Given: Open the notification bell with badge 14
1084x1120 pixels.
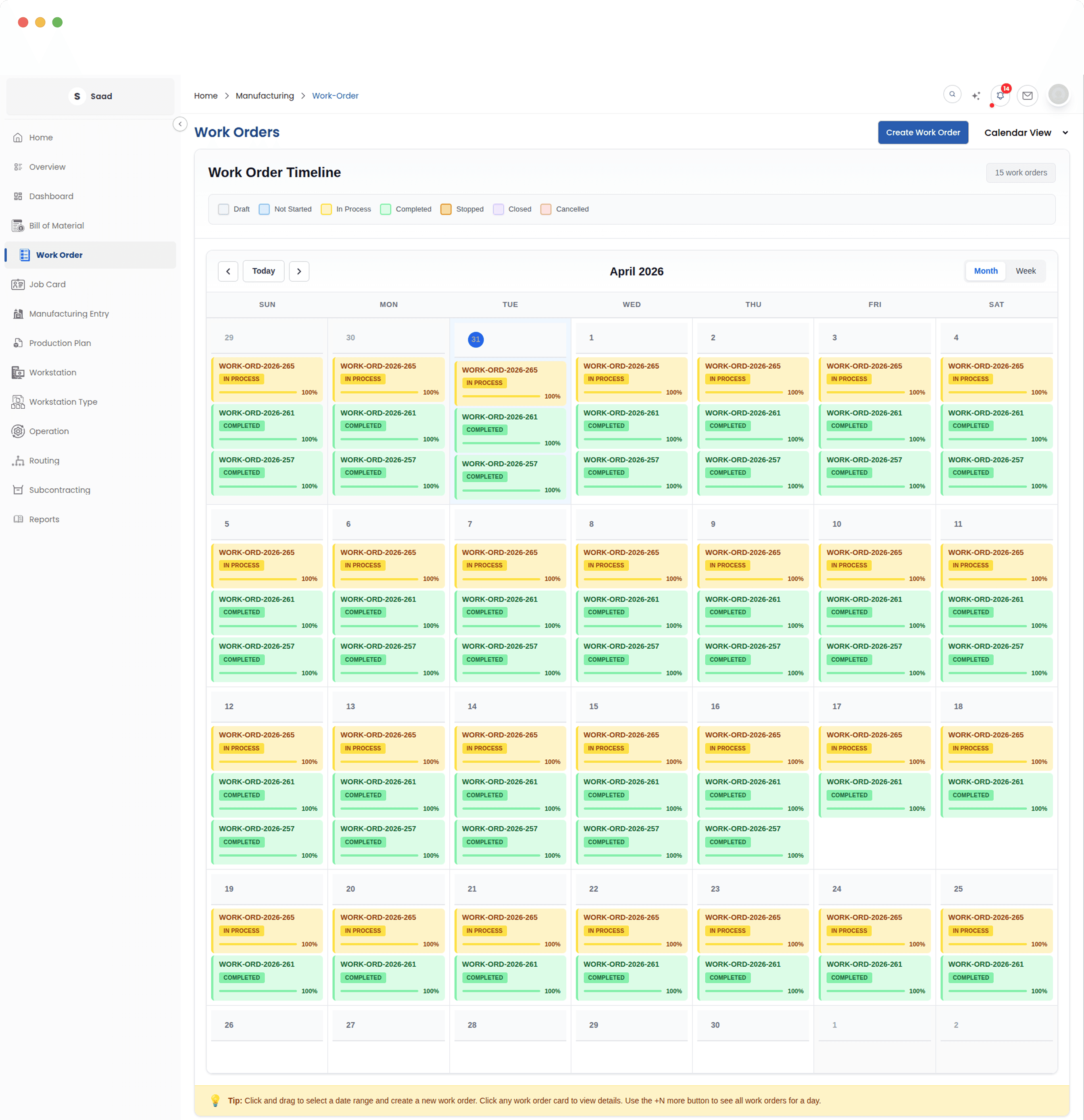Looking at the screenshot, I should pyautogui.click(x=999, y=95).
